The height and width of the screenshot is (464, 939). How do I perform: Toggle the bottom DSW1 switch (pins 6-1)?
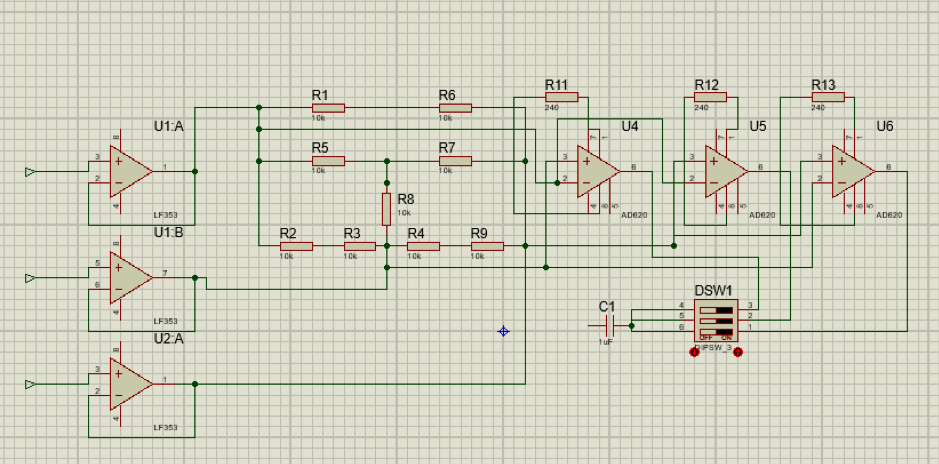(715, 329)
